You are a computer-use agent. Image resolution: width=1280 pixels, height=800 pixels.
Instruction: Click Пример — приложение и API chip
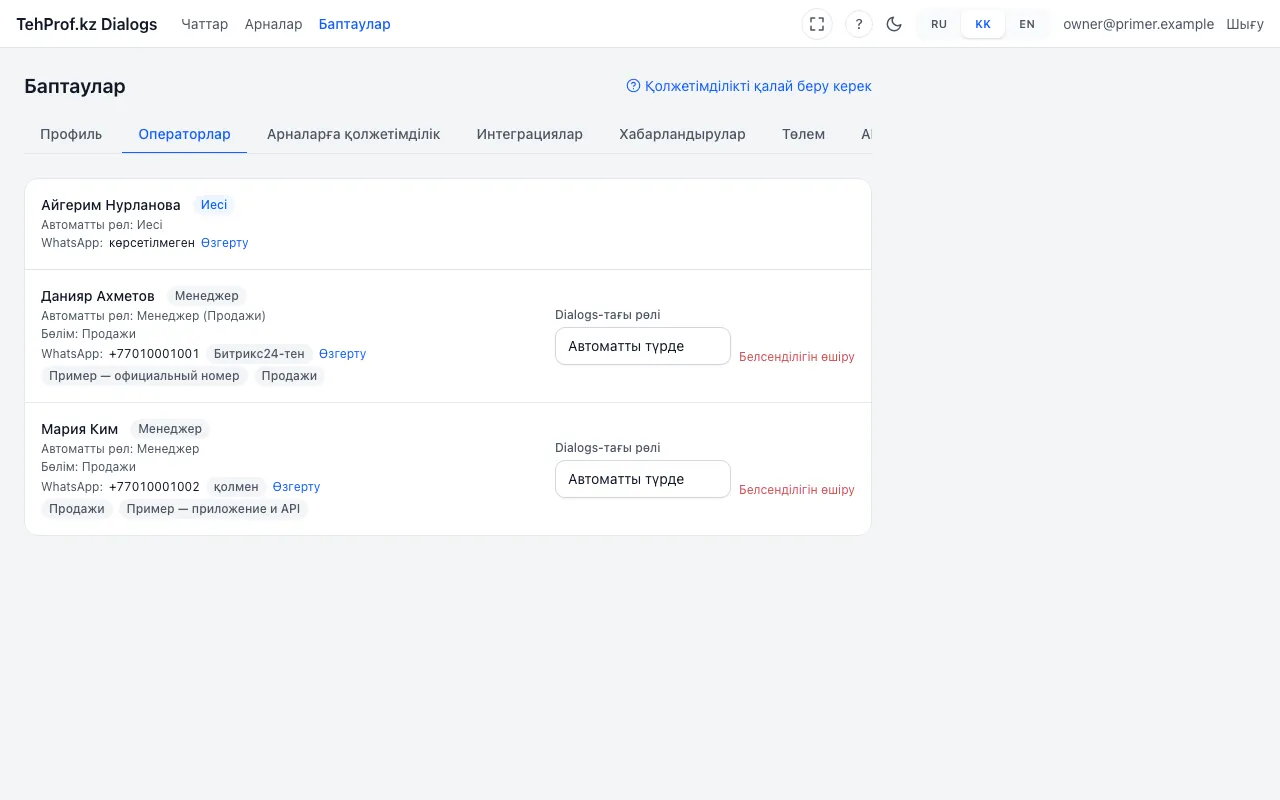(x=213, y=509)
